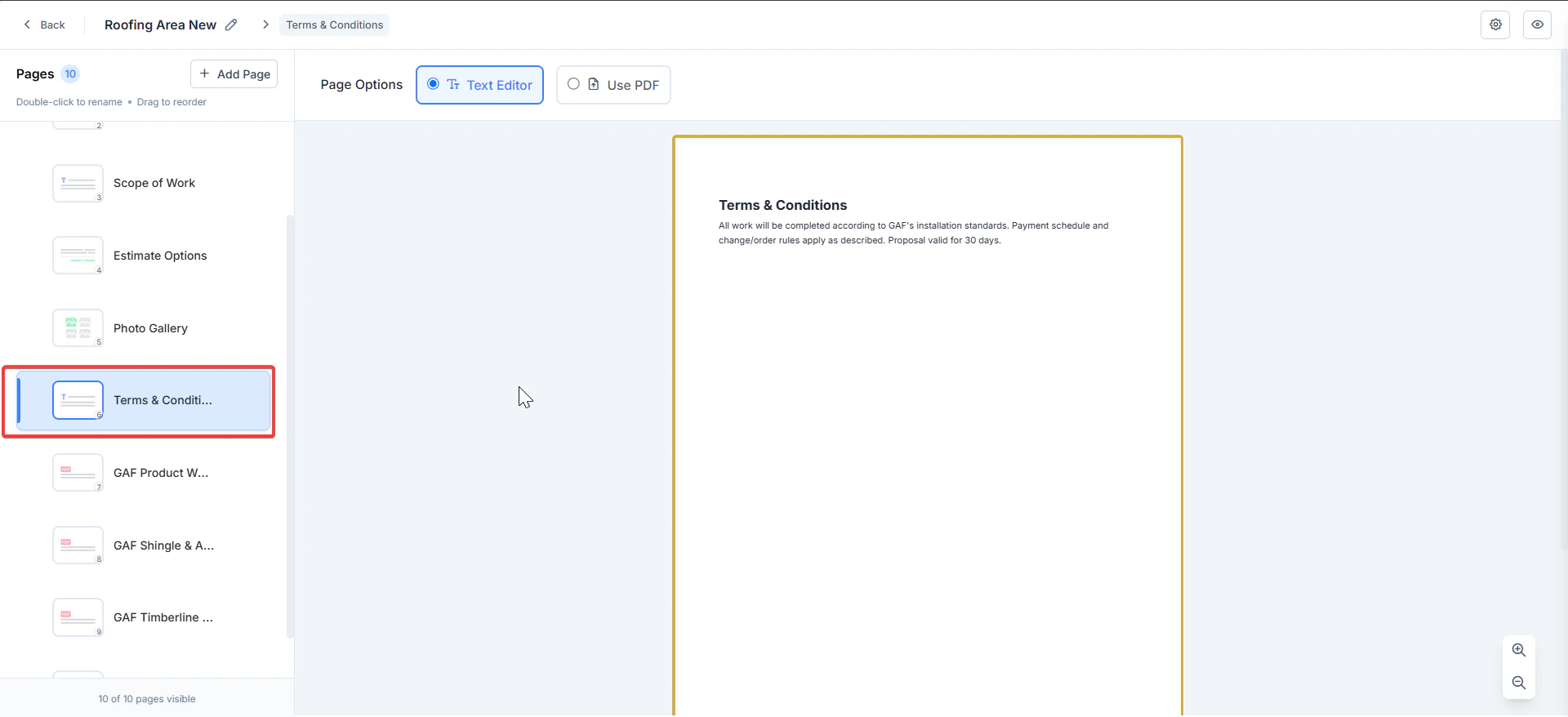Select the Terms & Conditi... page row
The height and width of the screenshot is (717, 1568).
(144, 400)
